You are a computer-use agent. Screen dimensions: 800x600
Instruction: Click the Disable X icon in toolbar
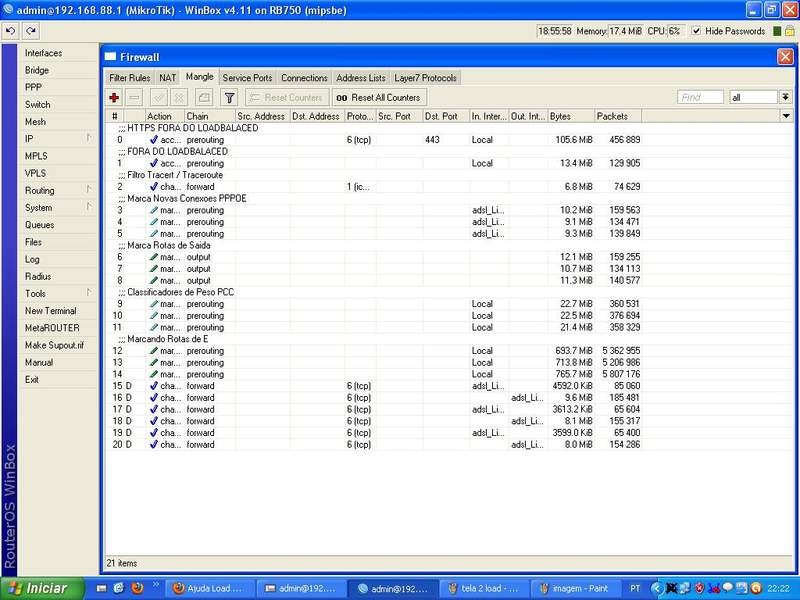click(x=179, y=97)
